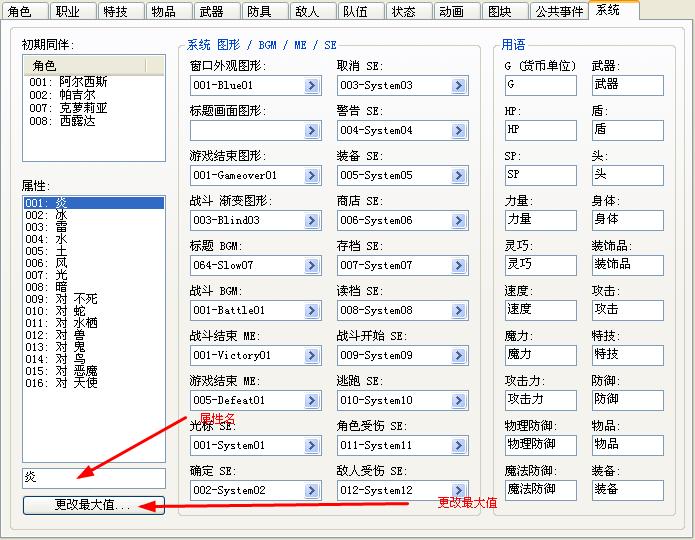This screenshot has width=695, height=540.
Task: Go to the 武器 tab
Action: point(216,12)
